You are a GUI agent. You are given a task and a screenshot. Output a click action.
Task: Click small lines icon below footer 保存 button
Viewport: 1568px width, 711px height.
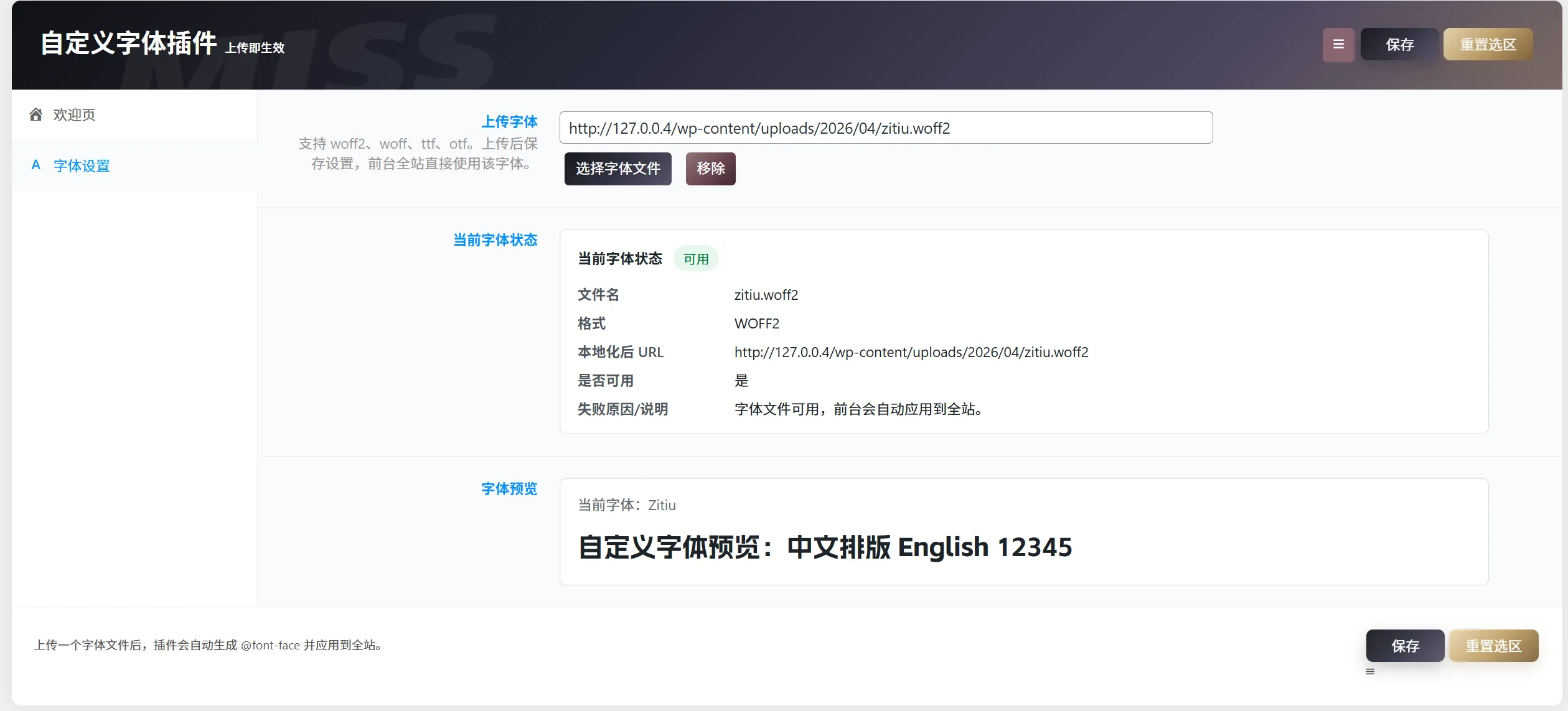(1370, 672)
